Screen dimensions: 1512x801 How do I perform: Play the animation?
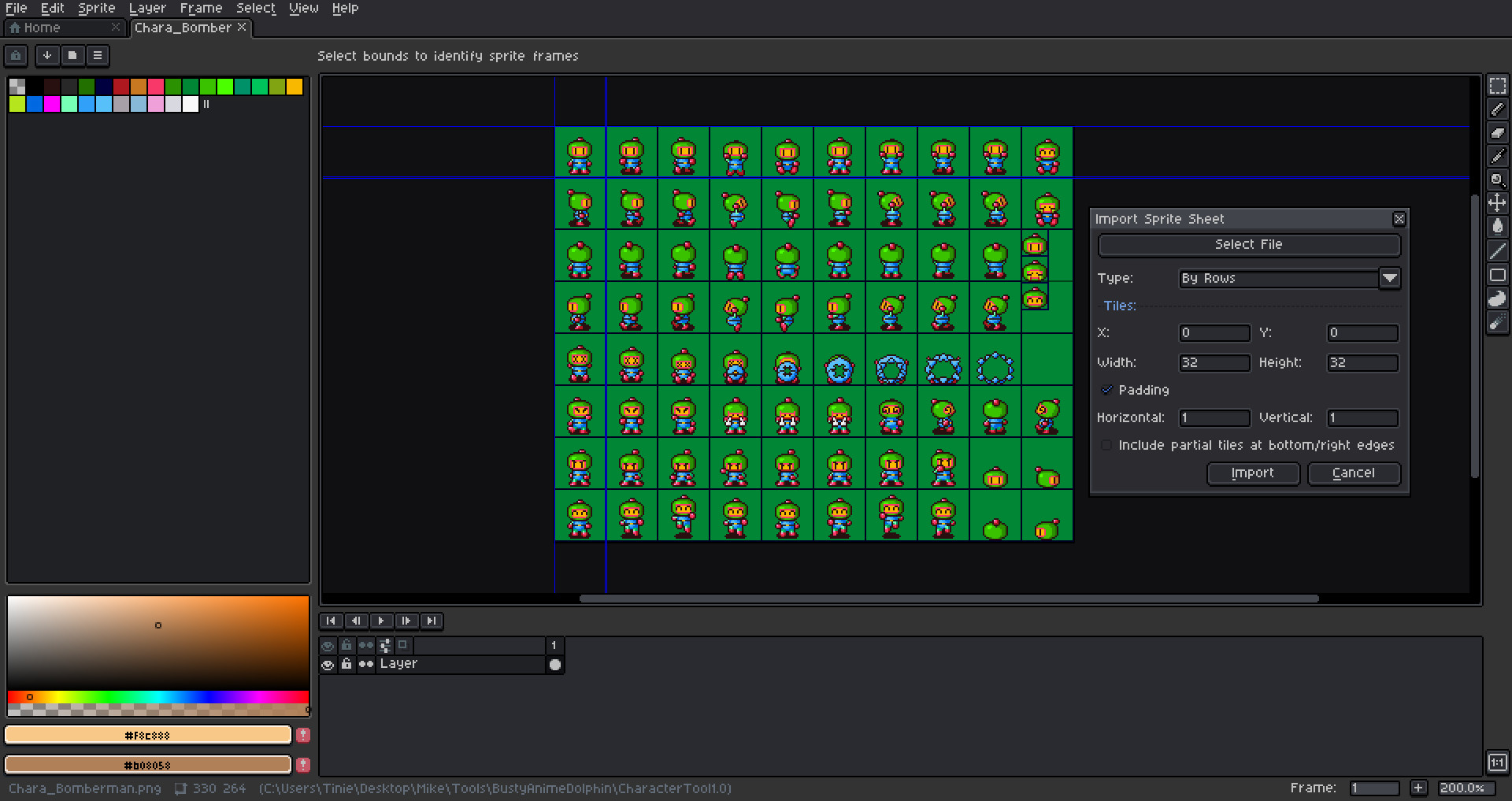381,621
